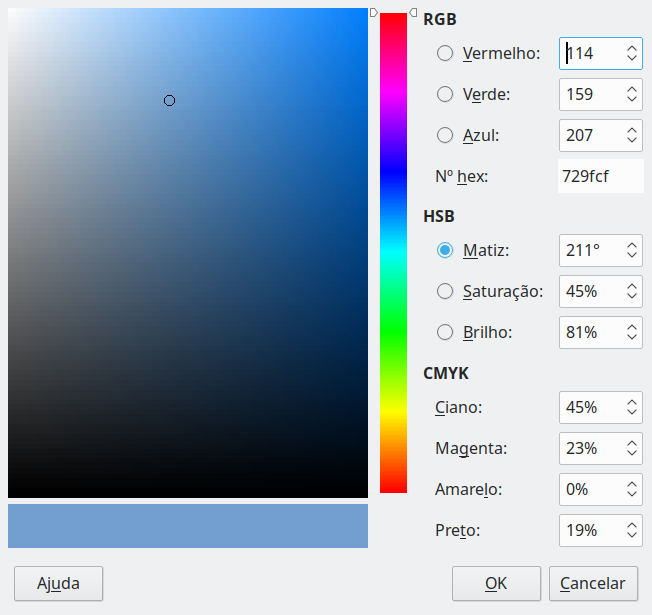Click the hex color code field
Screen dimensions: 652x615
(599, 176)
